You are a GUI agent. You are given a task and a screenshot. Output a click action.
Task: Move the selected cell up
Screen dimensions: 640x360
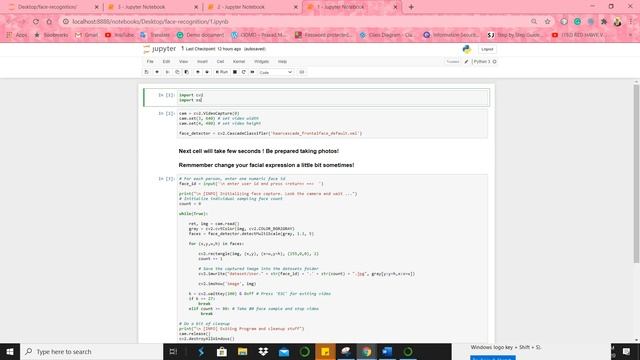[198, 72]
